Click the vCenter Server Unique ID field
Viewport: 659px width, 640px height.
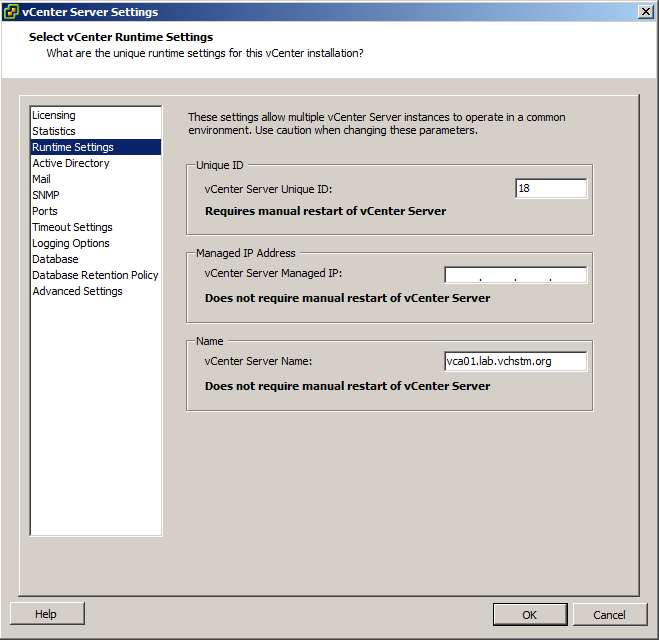tap(551, 188)
